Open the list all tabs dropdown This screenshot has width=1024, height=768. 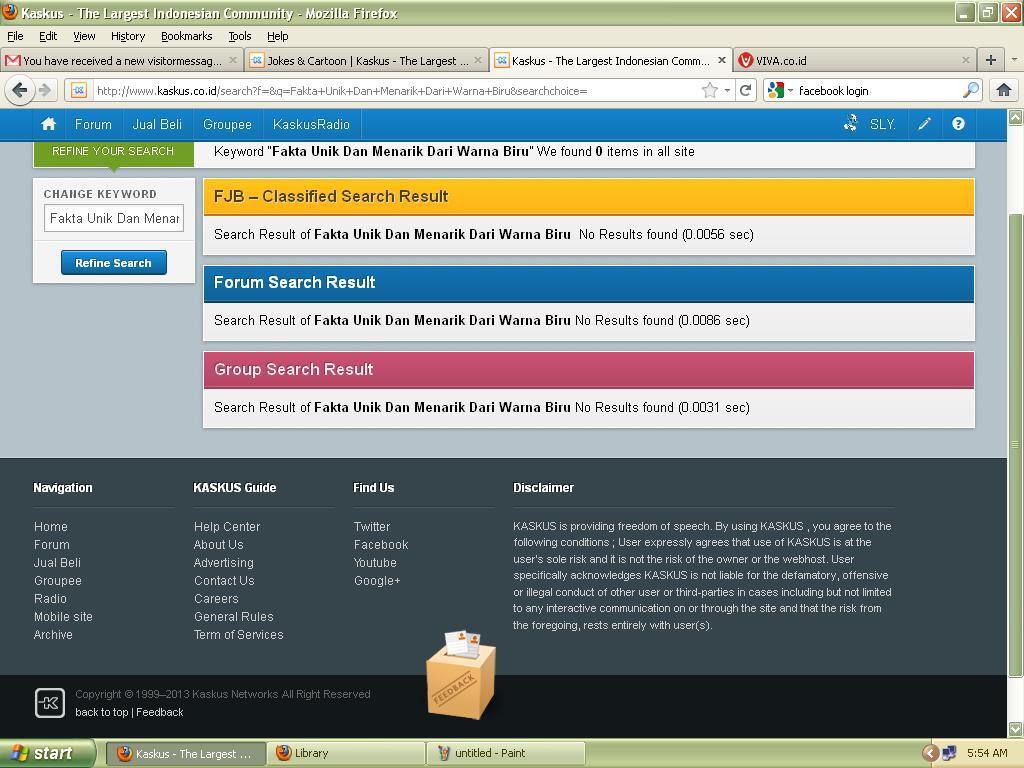(1014, 60)
